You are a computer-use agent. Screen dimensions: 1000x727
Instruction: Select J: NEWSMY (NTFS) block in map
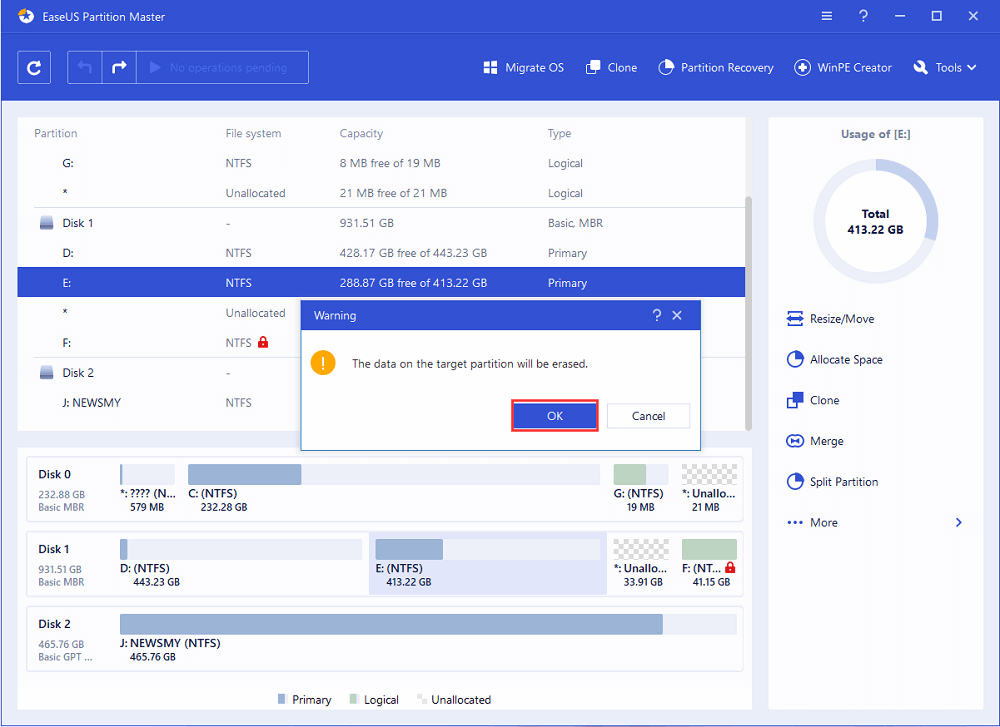(x=428, y=638)
